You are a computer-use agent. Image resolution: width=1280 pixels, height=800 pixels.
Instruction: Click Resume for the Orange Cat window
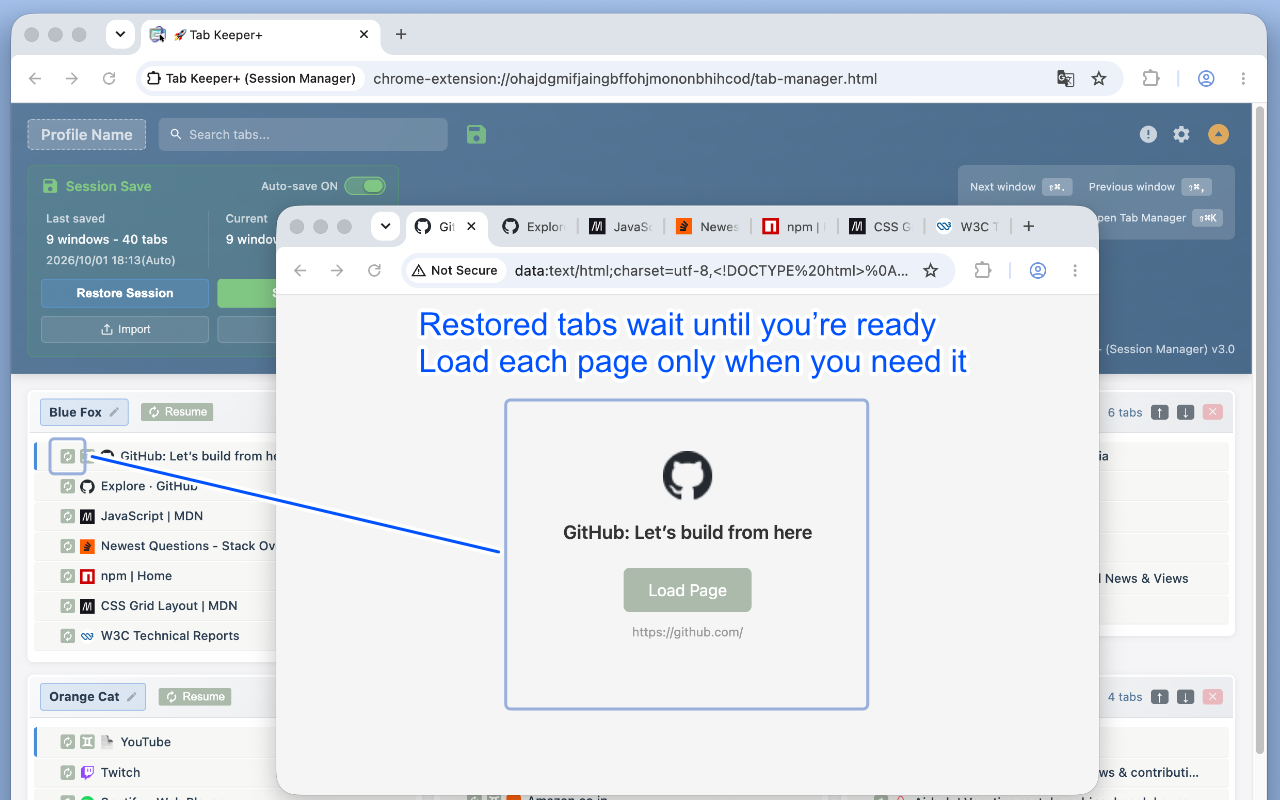tap(195, 696)
